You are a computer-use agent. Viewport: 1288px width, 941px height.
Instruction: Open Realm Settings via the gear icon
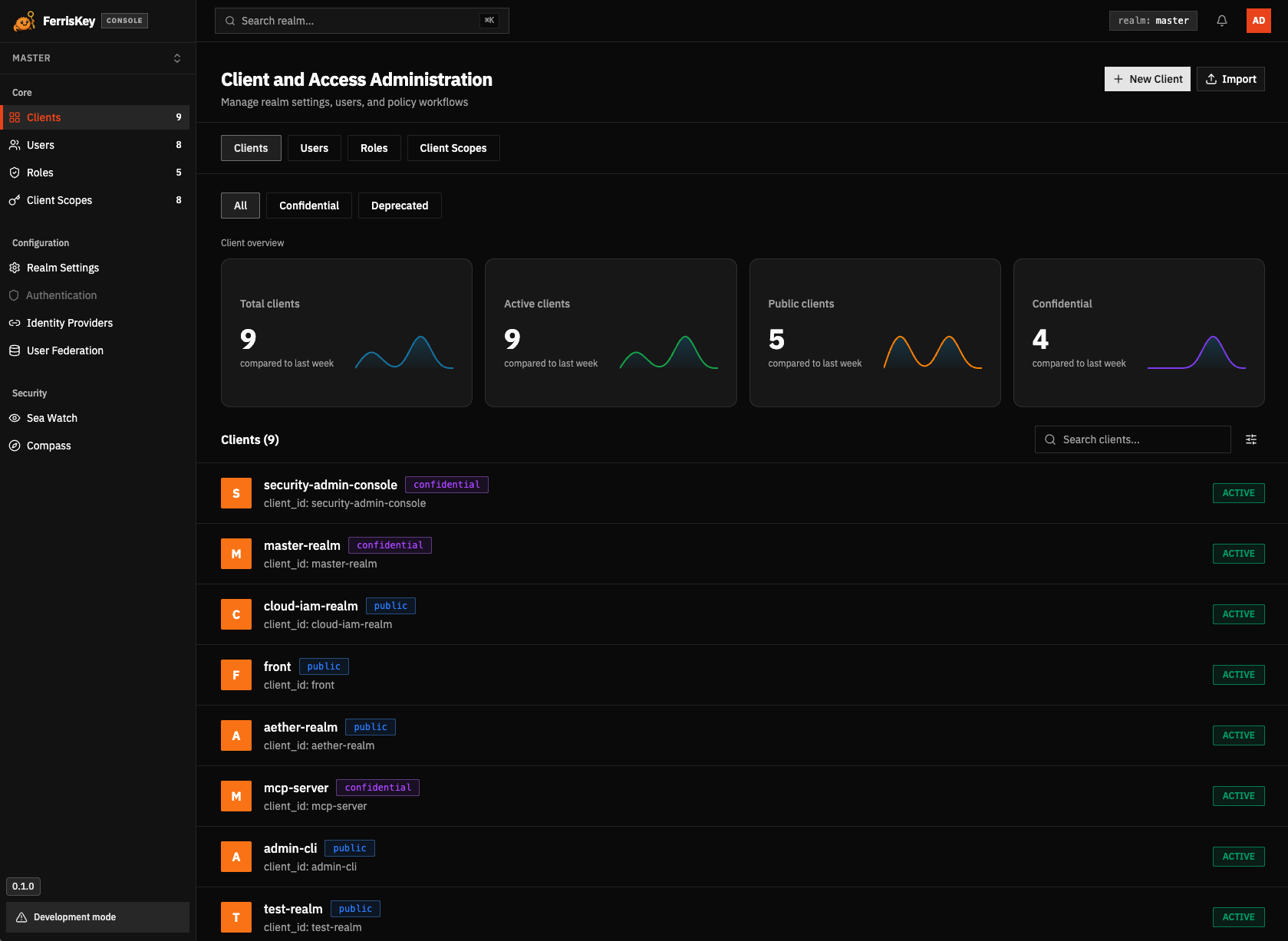pyautogui.click(x=15, y=268)
